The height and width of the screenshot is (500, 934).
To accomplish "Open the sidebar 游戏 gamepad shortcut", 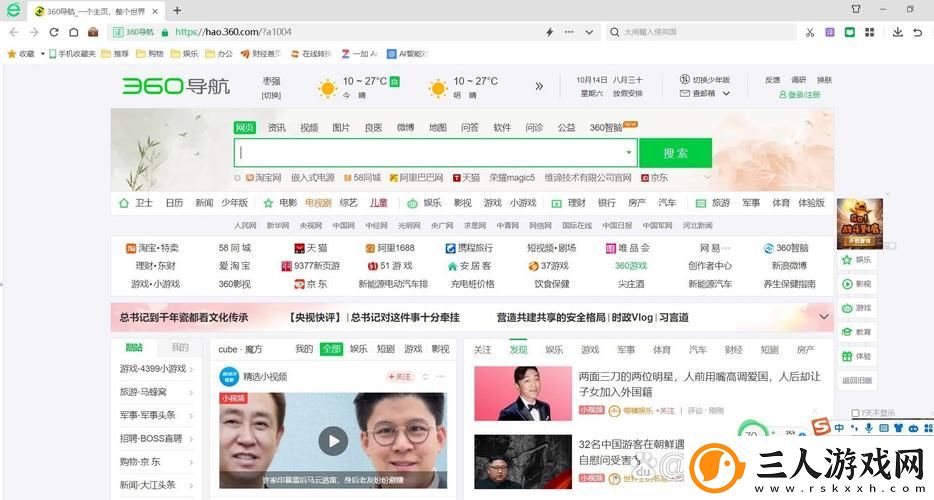I will [x=857, y=308].
